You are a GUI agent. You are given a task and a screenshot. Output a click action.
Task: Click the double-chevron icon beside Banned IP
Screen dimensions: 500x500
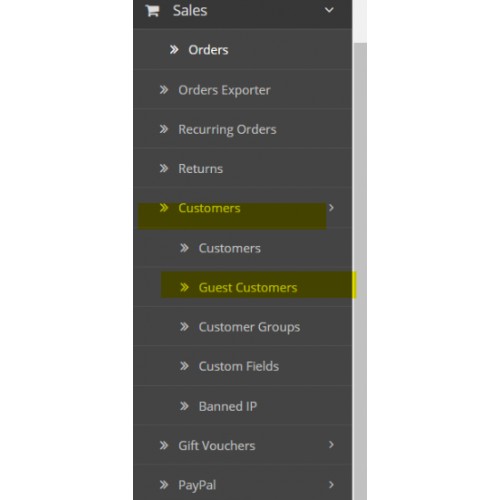point(184,406)
